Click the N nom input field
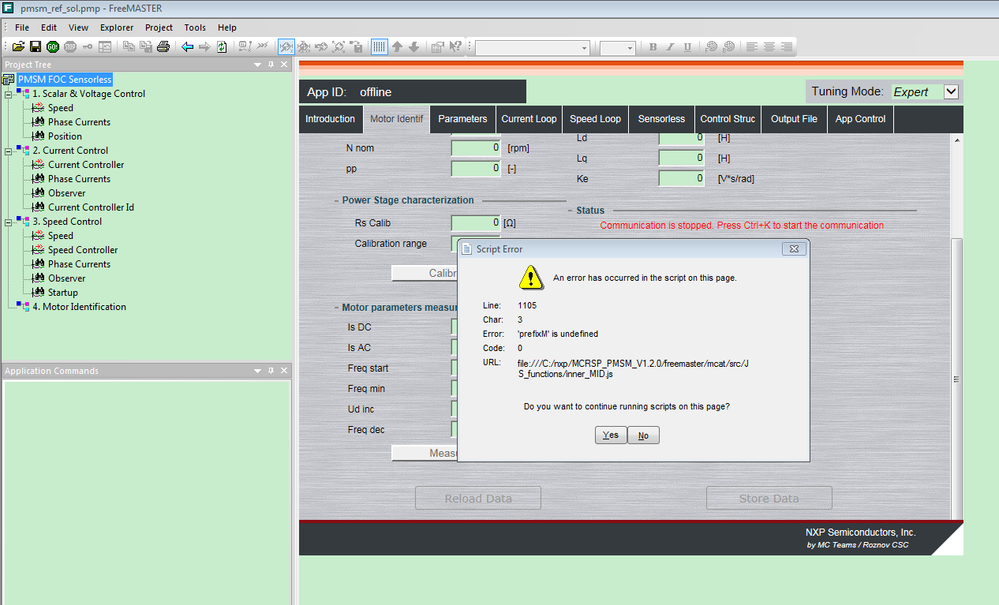 point(476,148)
